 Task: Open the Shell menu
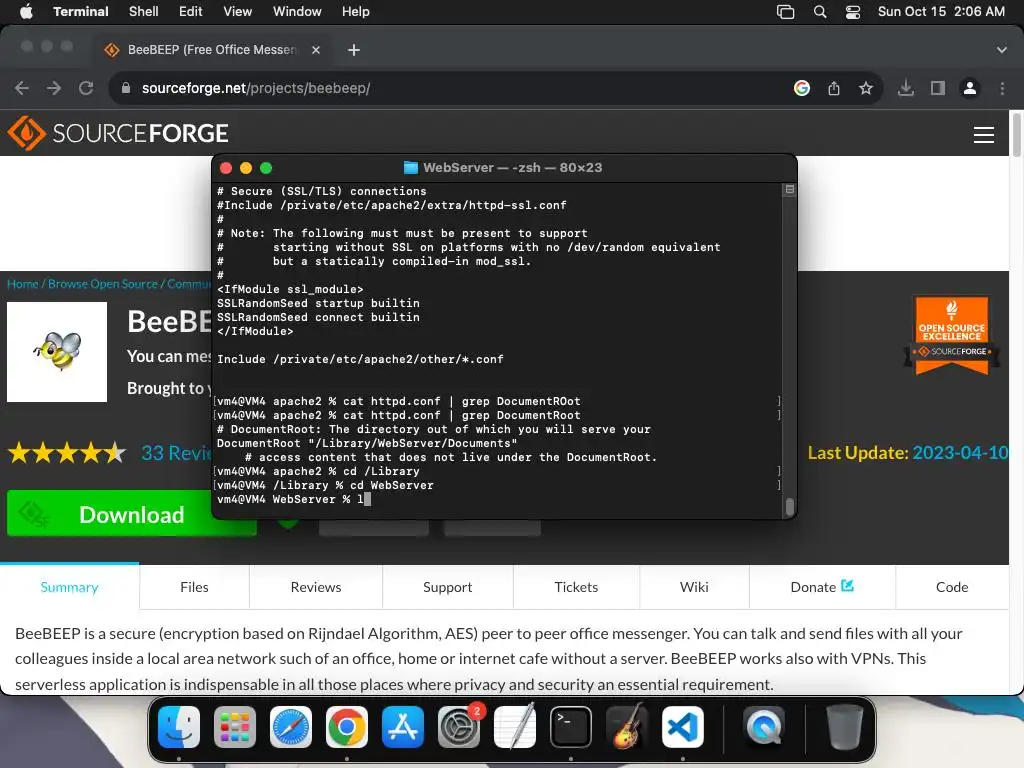pyautogui.click(x=143, y=11)
